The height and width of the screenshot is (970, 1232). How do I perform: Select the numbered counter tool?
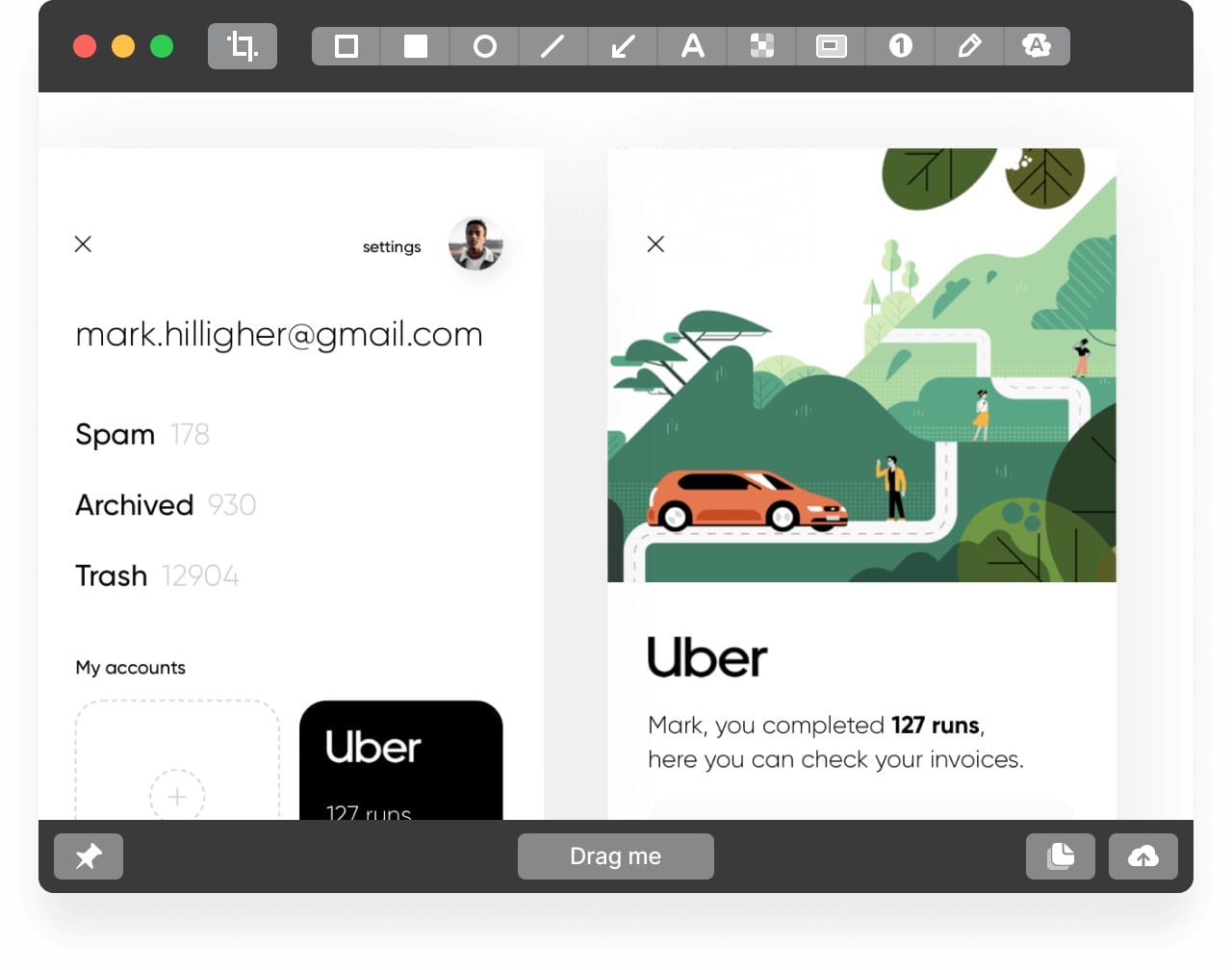901,46
